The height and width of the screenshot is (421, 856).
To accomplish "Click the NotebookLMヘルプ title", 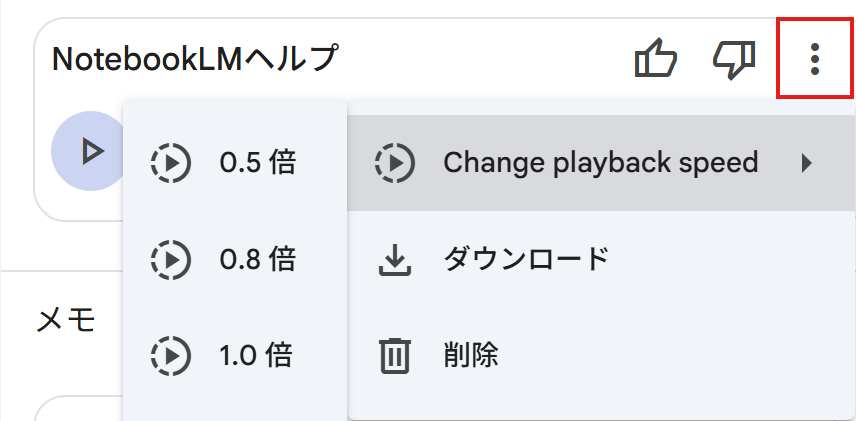I will click(194, 60).
